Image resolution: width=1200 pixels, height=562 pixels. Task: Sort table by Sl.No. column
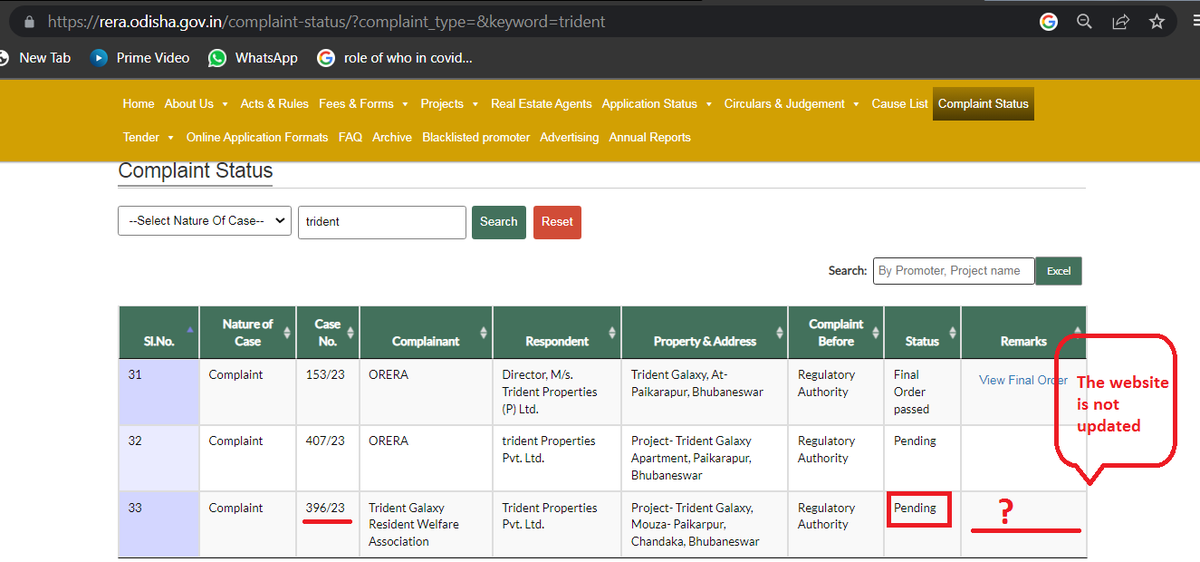(158, 332)
